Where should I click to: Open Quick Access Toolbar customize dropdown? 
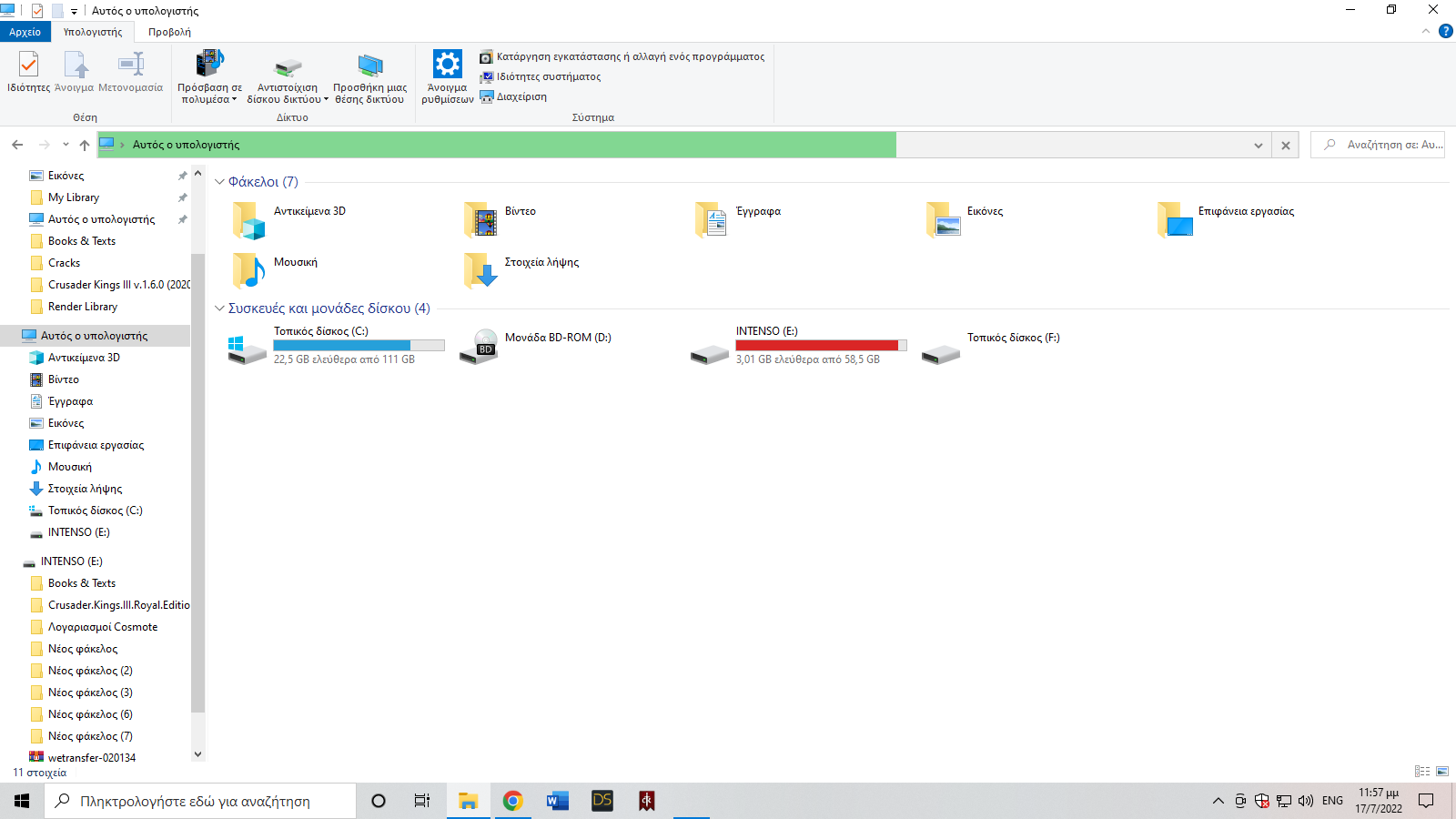click(75, 11)
